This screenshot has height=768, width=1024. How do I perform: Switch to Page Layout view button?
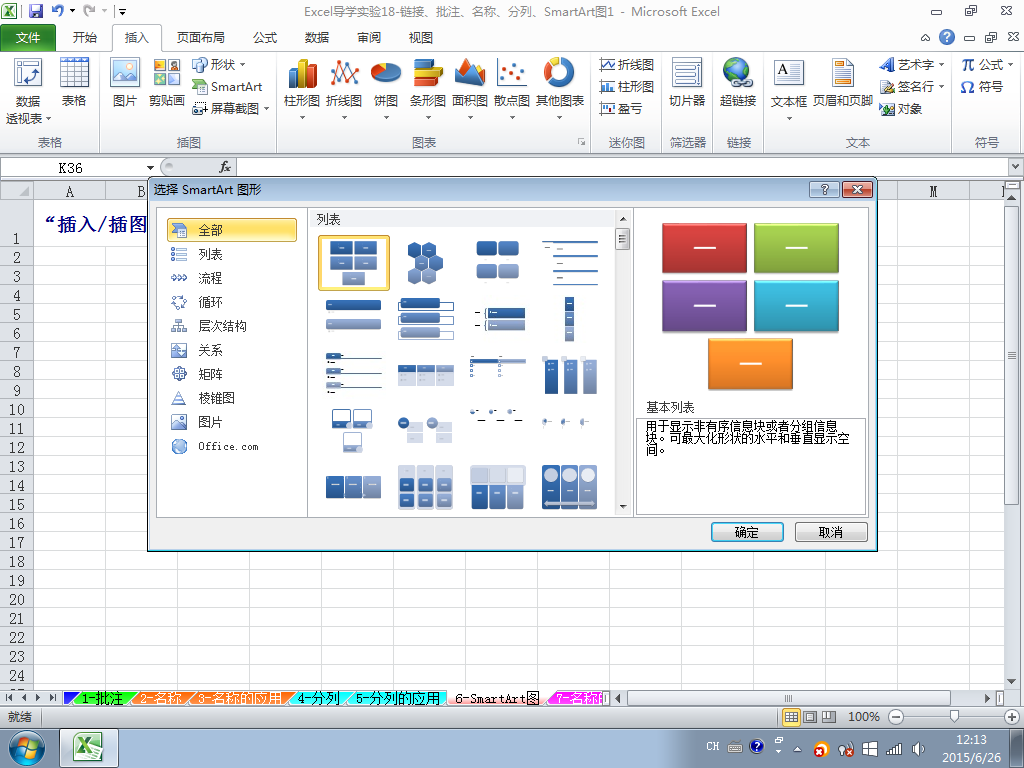click(810, 717)
